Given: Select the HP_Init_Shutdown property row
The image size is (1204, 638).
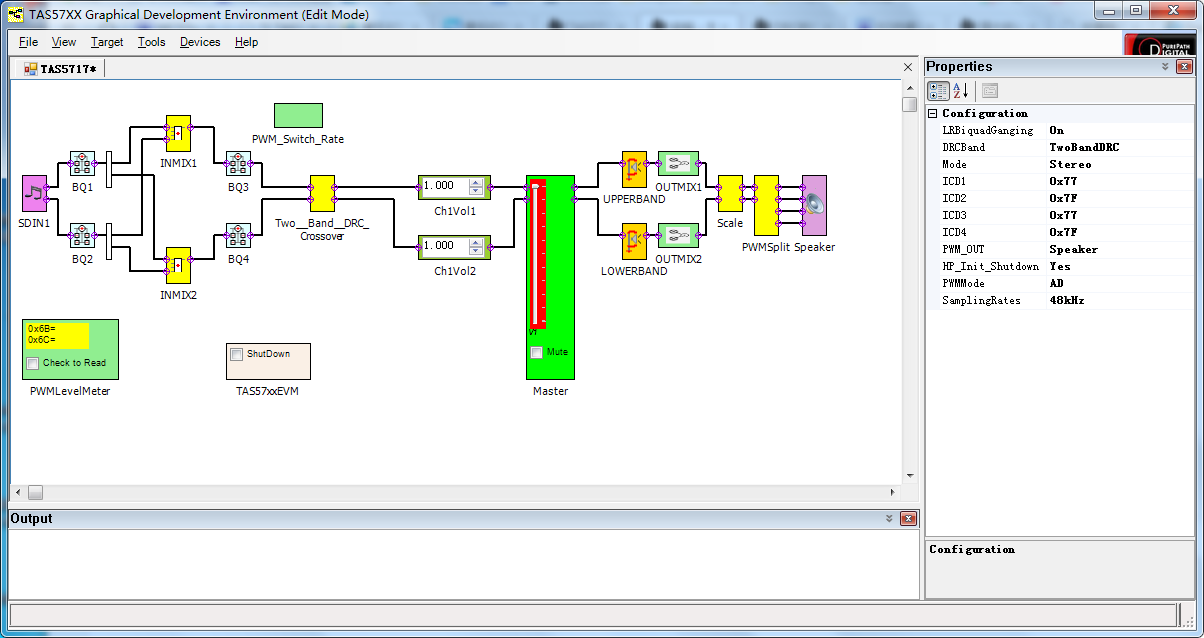Looking at the screenshot, I should click(1060, 266).
